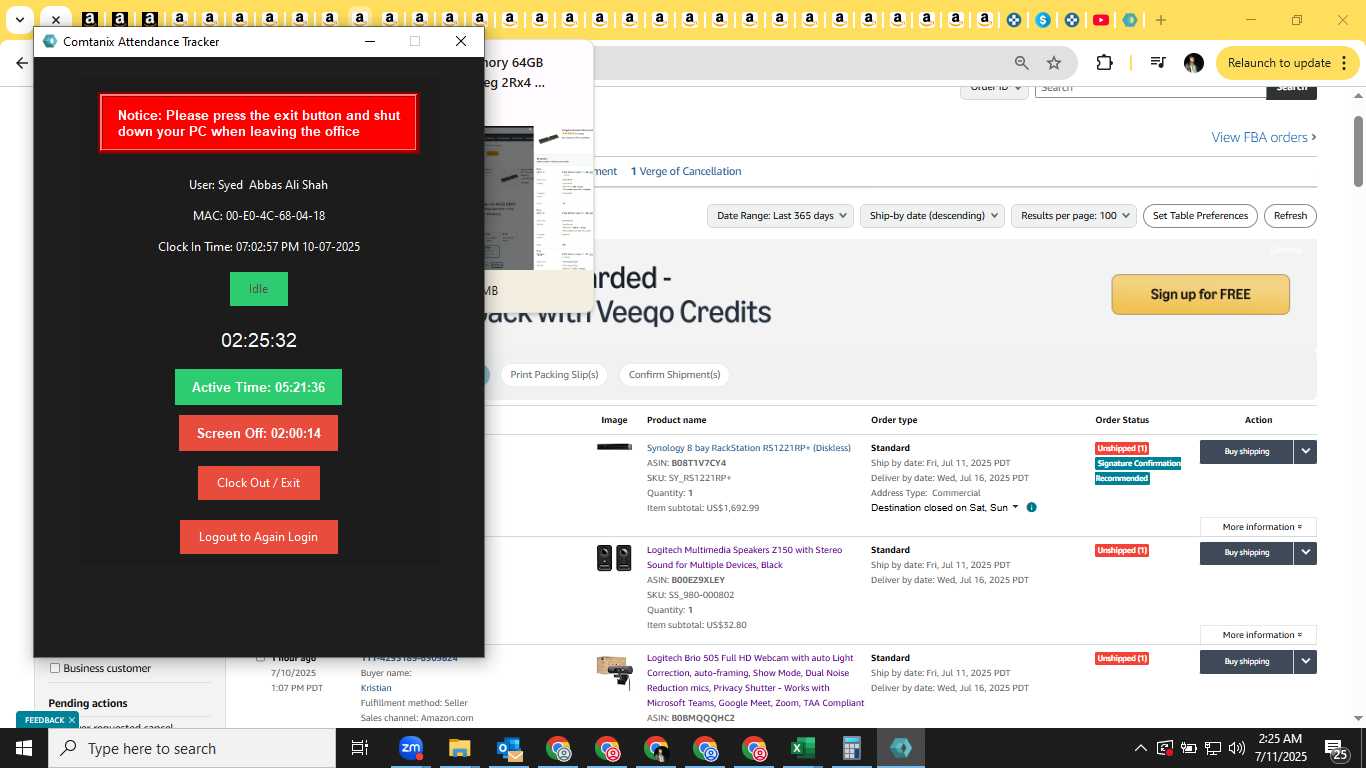Open Outlook from the taskbar
Viewport: 1366px width, 768px height.
tap(509, 748)
